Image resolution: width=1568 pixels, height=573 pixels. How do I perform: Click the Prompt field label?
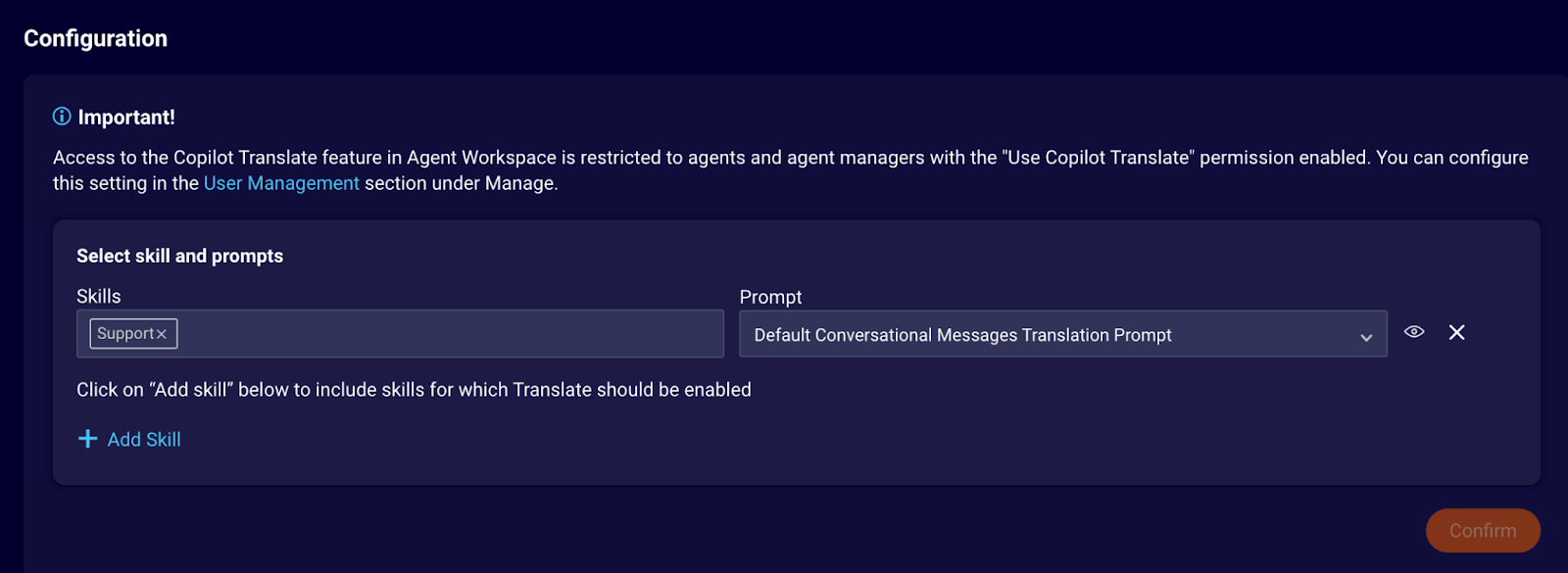coord(770,297)
